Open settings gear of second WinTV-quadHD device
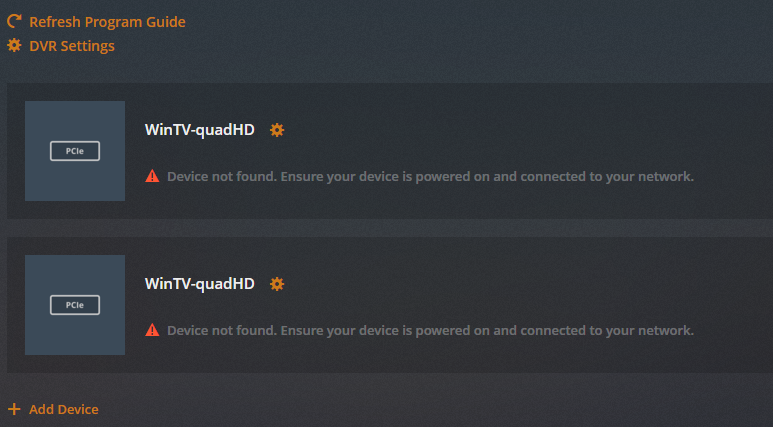 point(277,284)
